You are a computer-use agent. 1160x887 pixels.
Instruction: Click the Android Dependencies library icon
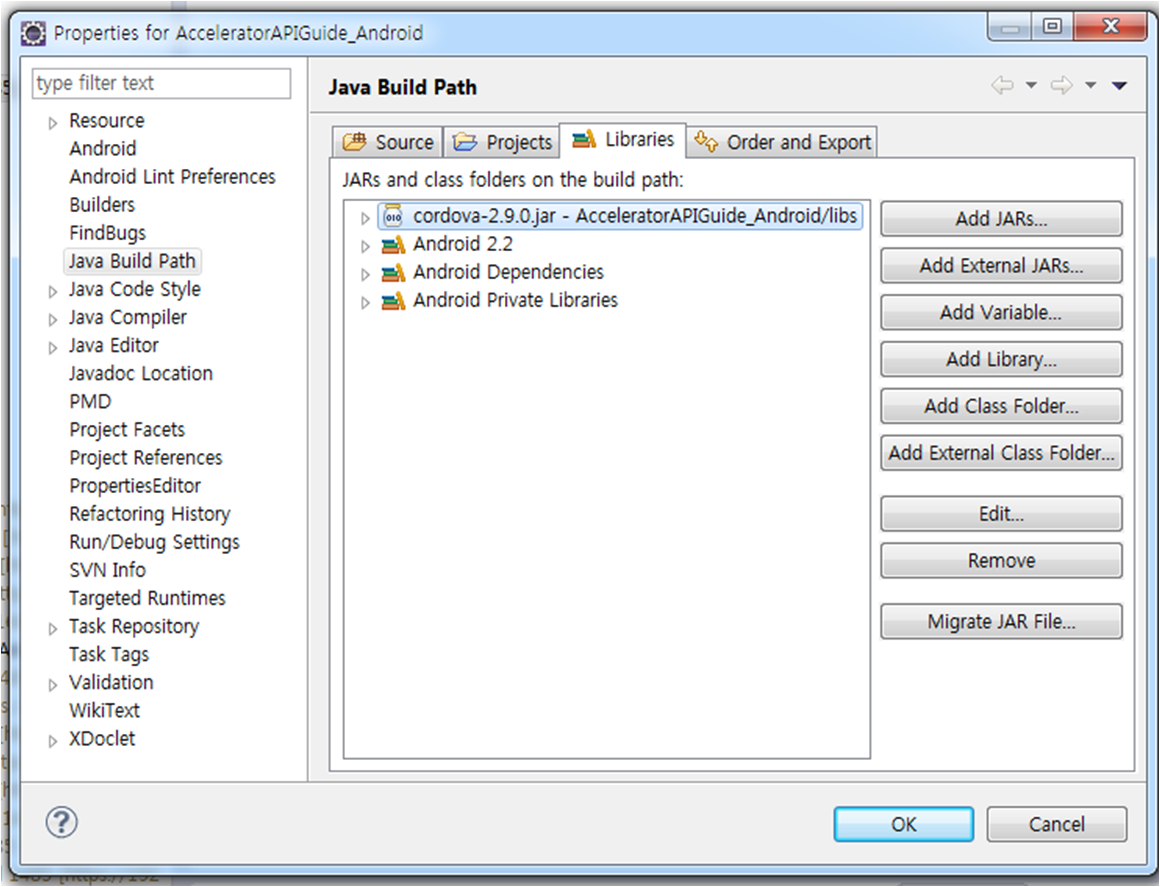coord(393,272)
